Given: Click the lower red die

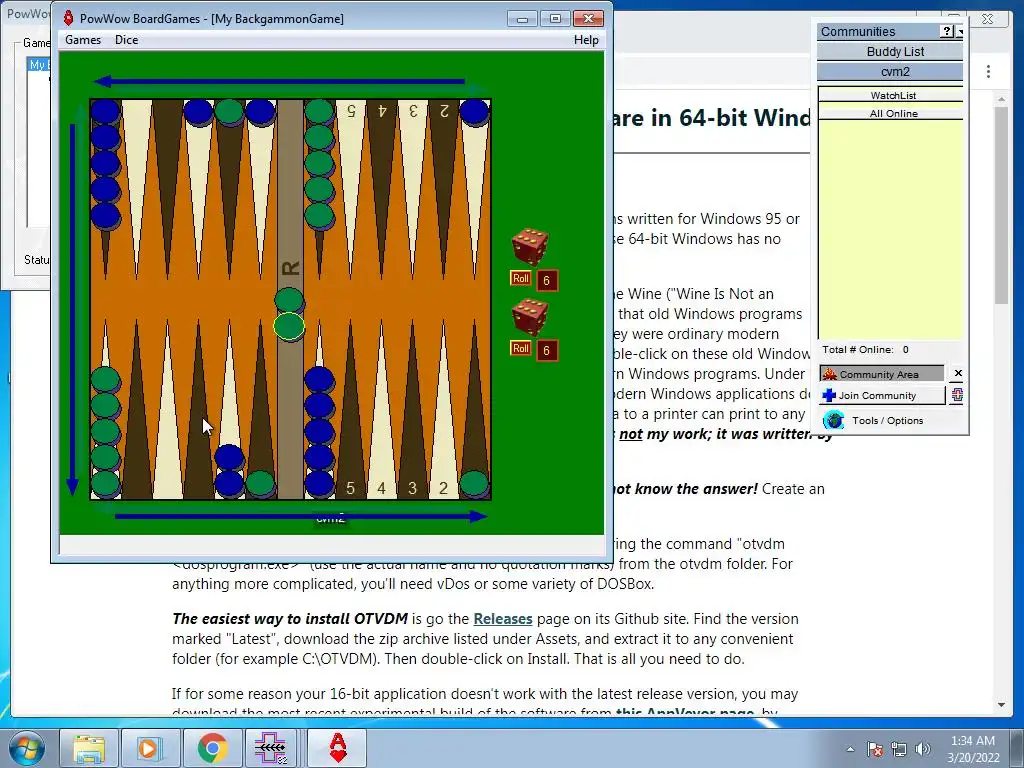Looking at the screenshot, I should pos(530,317).
